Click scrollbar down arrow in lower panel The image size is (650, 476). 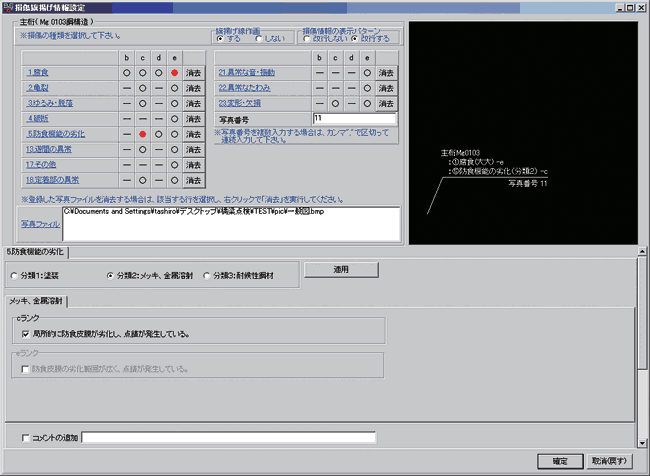[x=642, y=443]
